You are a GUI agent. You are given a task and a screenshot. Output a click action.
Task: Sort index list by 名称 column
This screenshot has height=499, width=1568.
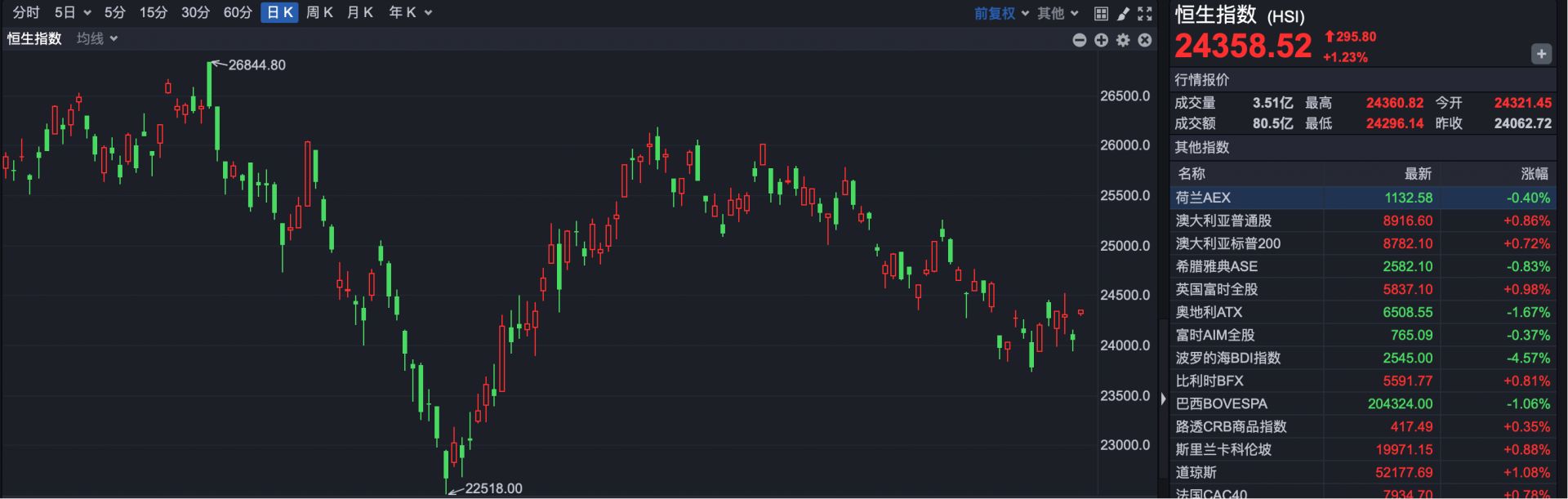click(x=1192, y=173)
